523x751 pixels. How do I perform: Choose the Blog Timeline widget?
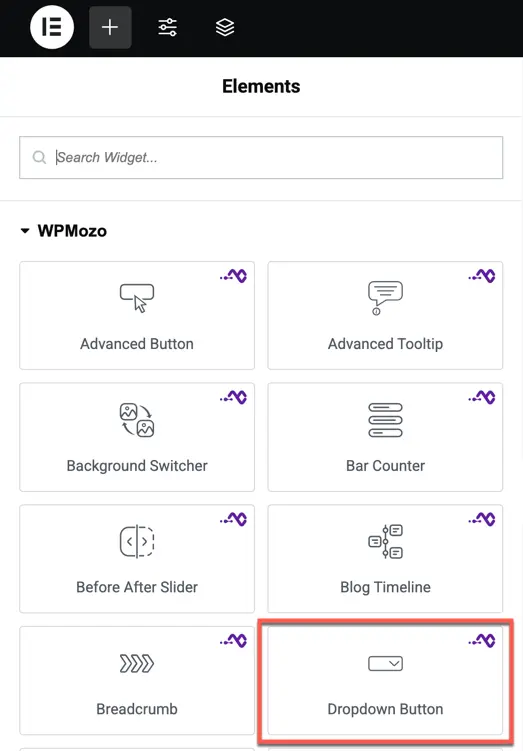click(385, 558)
